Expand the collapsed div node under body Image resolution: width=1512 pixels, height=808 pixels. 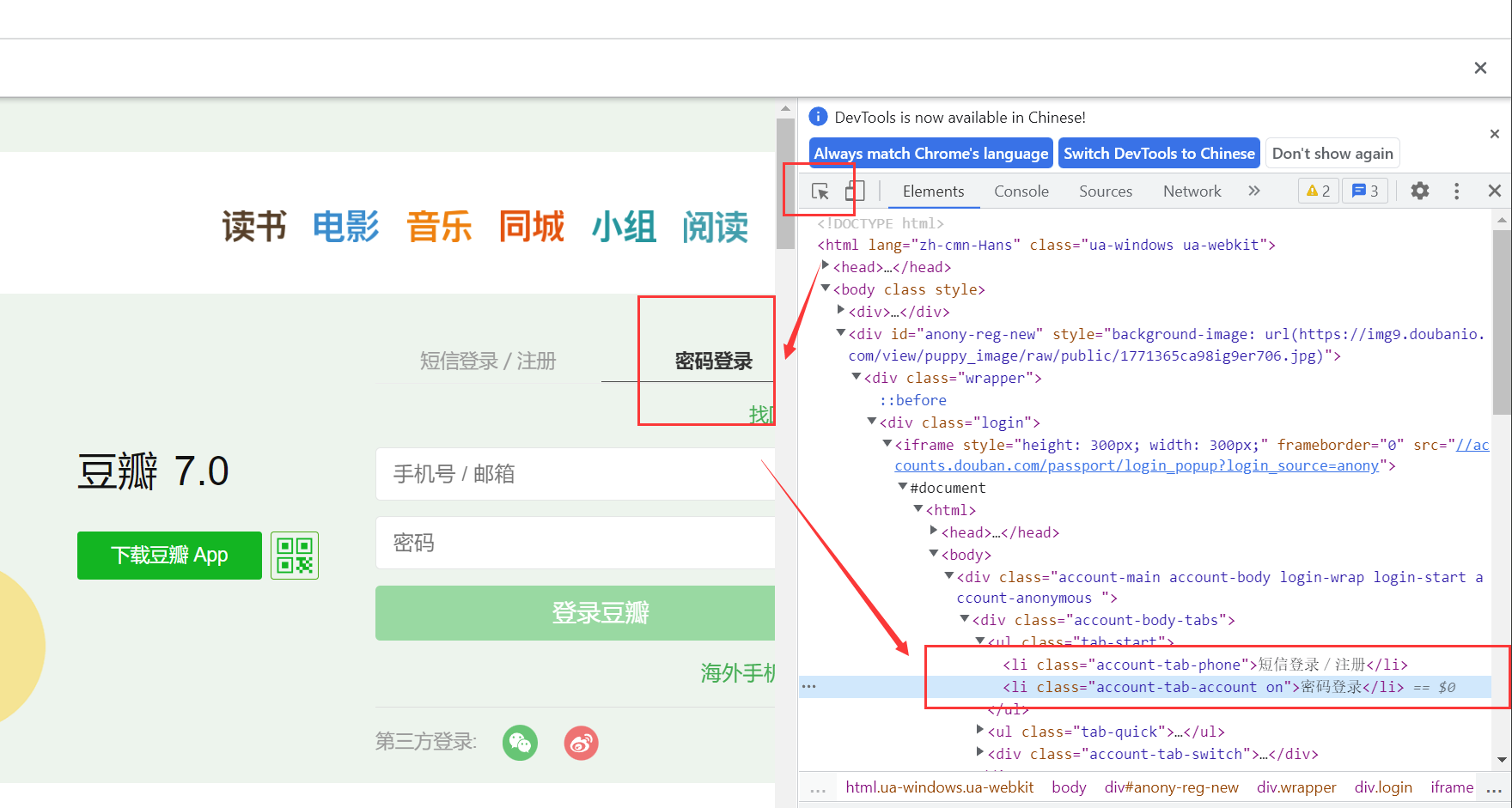click(x=841, y=310)
